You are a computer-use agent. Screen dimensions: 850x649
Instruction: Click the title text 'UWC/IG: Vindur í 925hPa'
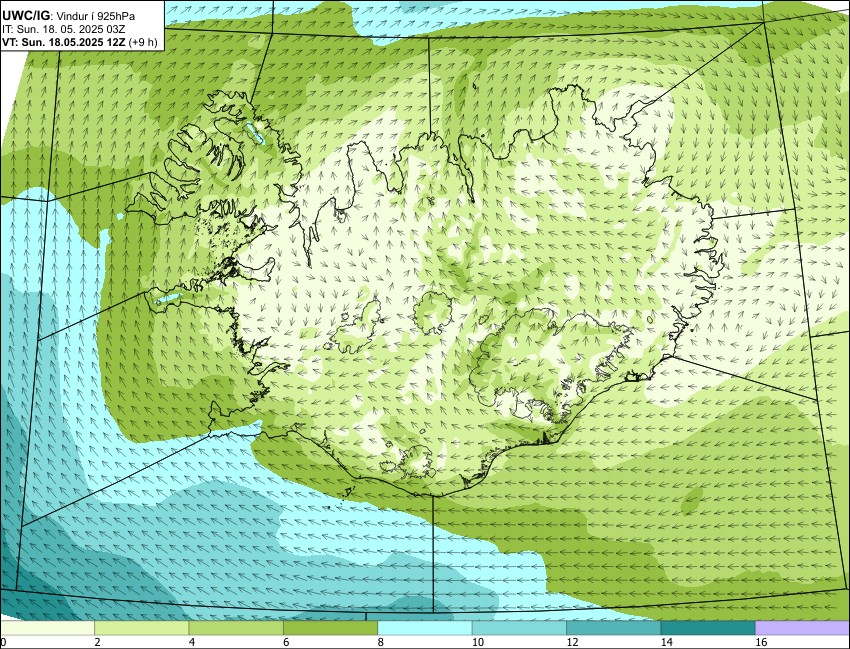68,16
